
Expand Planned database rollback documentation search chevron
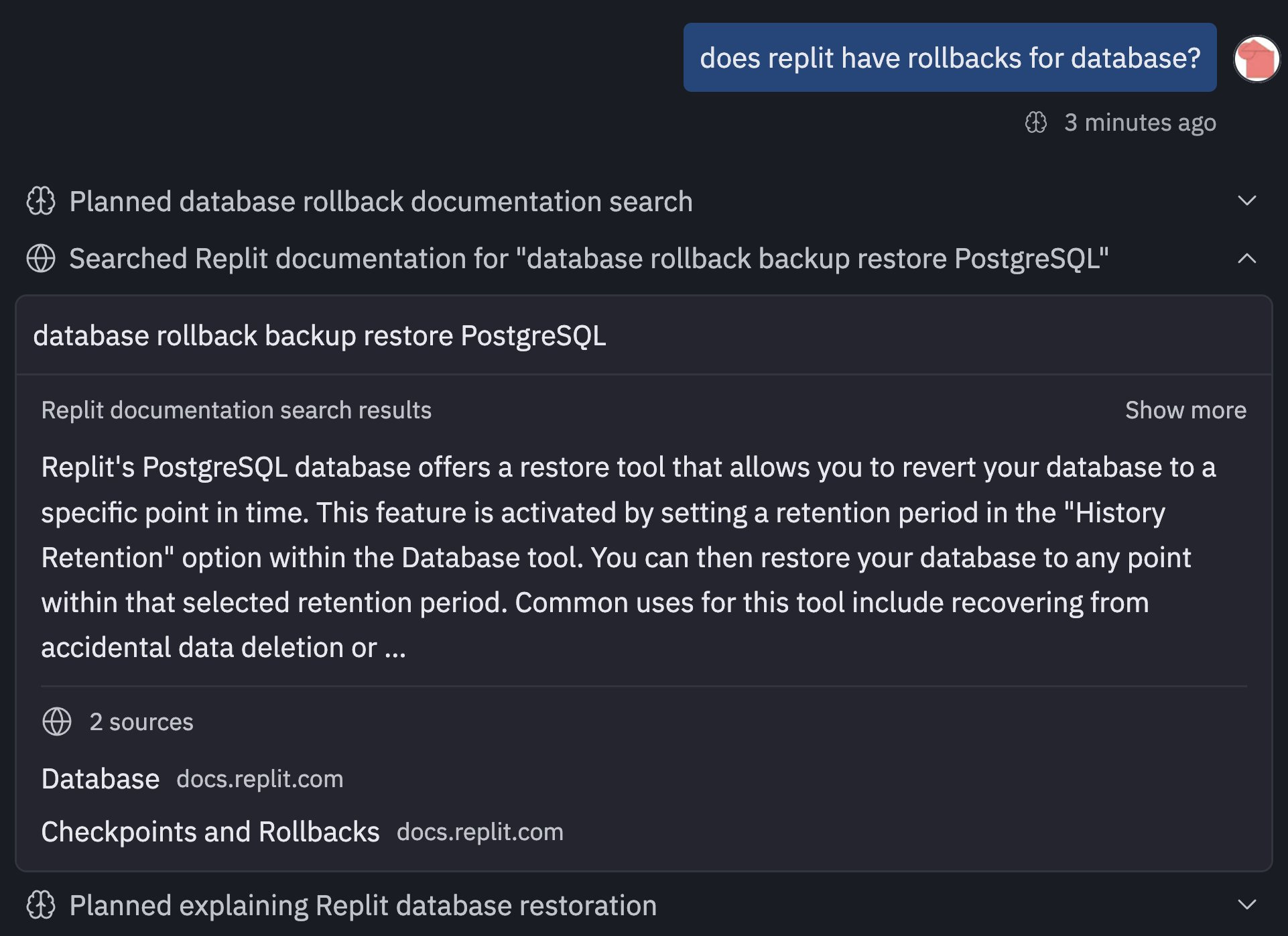tap(1246, 201)
